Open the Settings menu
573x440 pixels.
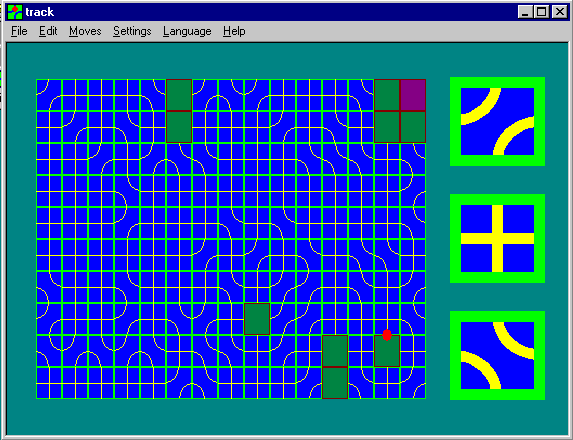pyautogui.click(x=132, y=31)
